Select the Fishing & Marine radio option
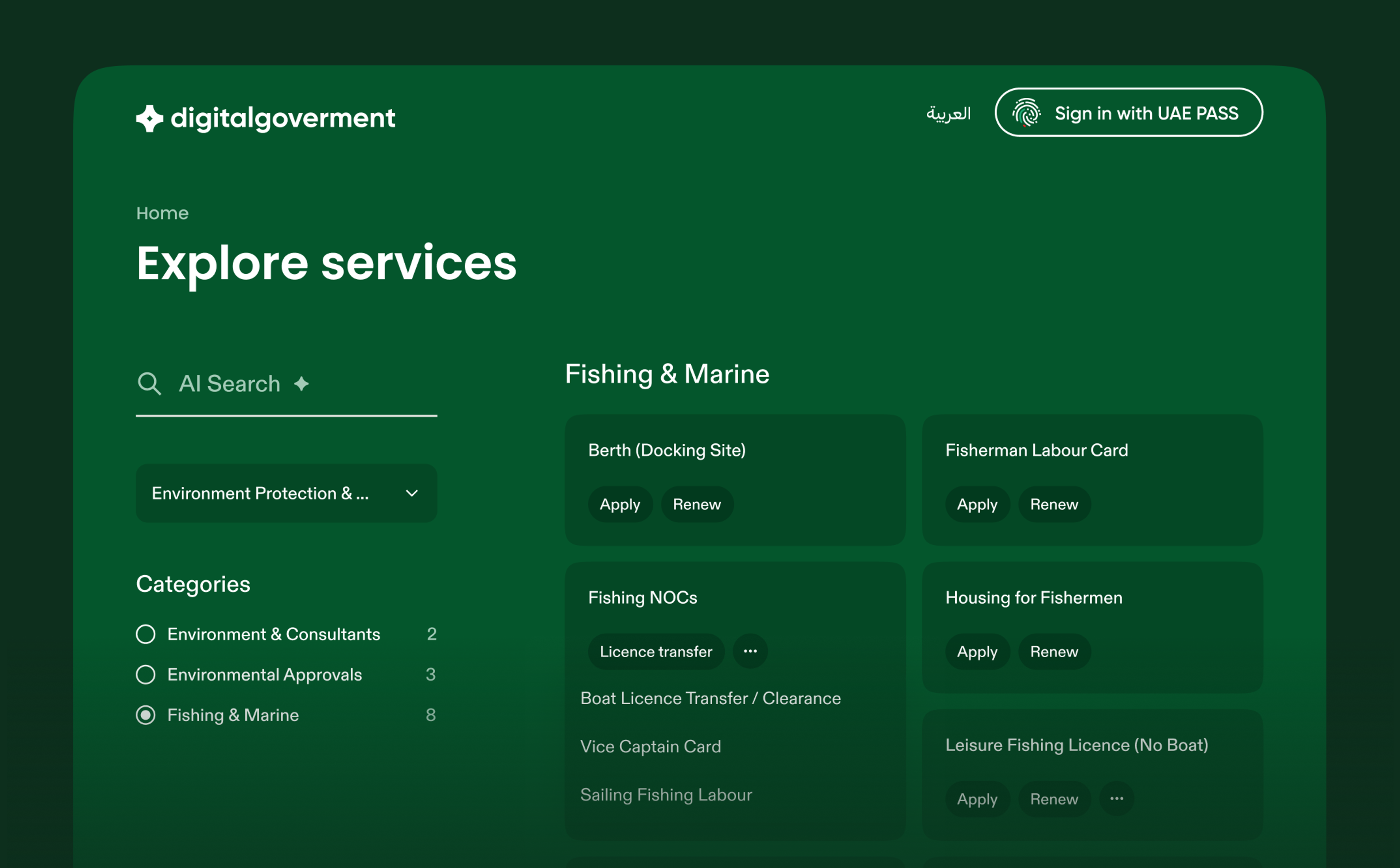This screenshot has width=1400, height=868. pyautogui.click(x=146, y=715)
